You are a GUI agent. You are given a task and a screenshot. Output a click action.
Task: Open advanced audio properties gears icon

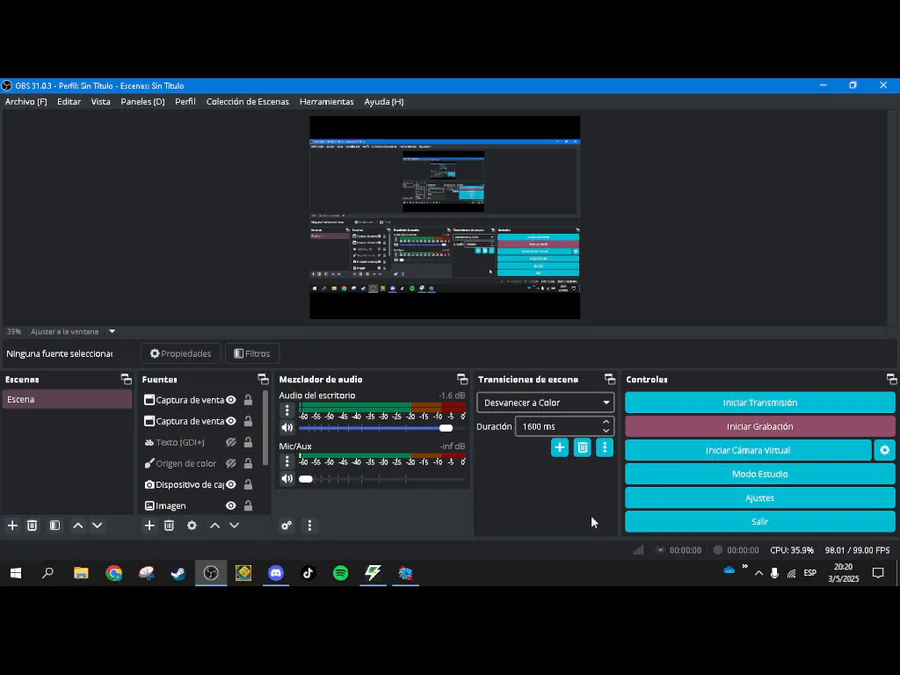coord(286,525)
